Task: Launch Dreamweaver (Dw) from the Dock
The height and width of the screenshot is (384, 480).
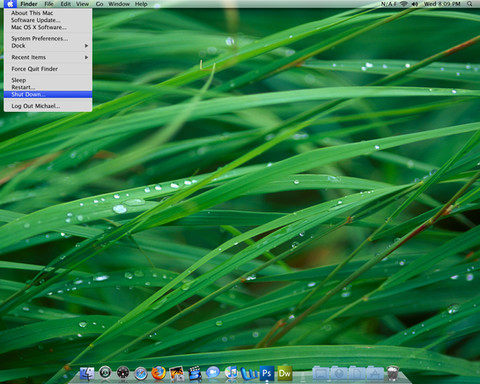Action: (x=284, y=373)
